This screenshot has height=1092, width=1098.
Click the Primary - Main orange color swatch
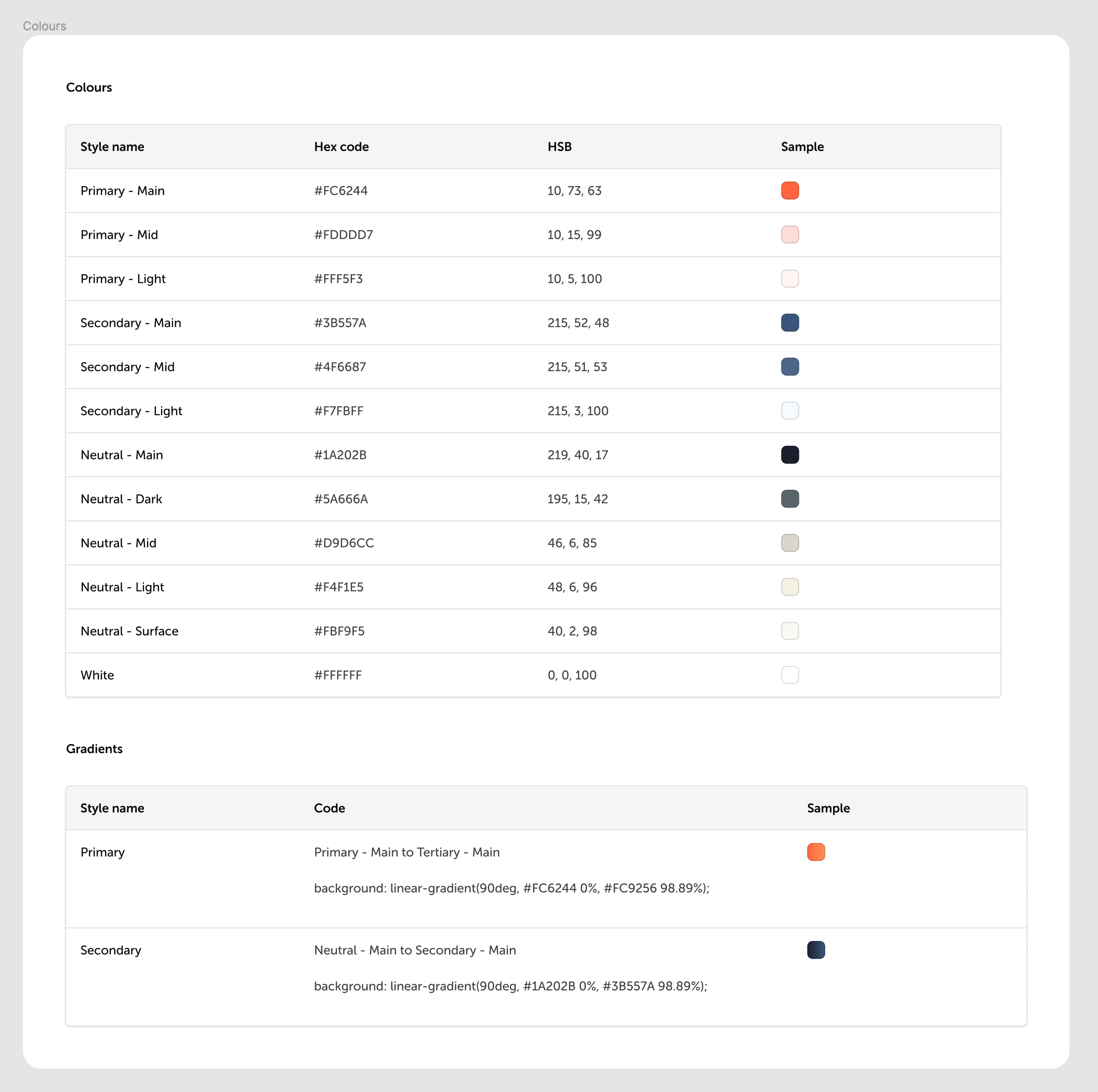point(789,190)
